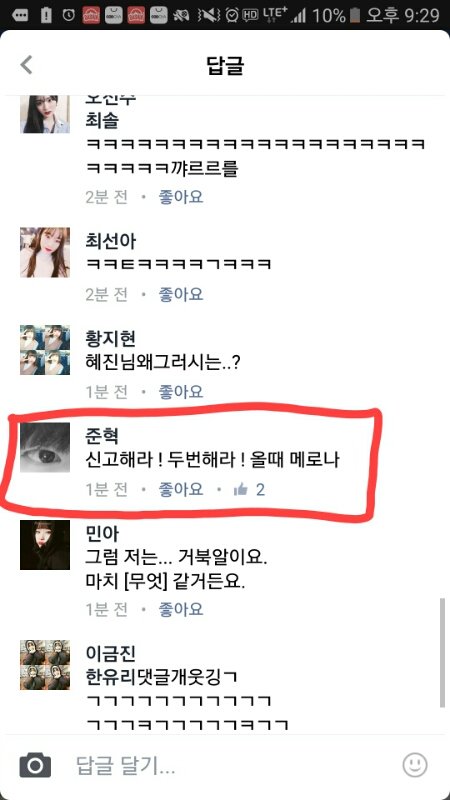Tap the thumbs-up count on 준혁's comment
The width and height of the screenshot is (450, 800).
coord(249,490)
